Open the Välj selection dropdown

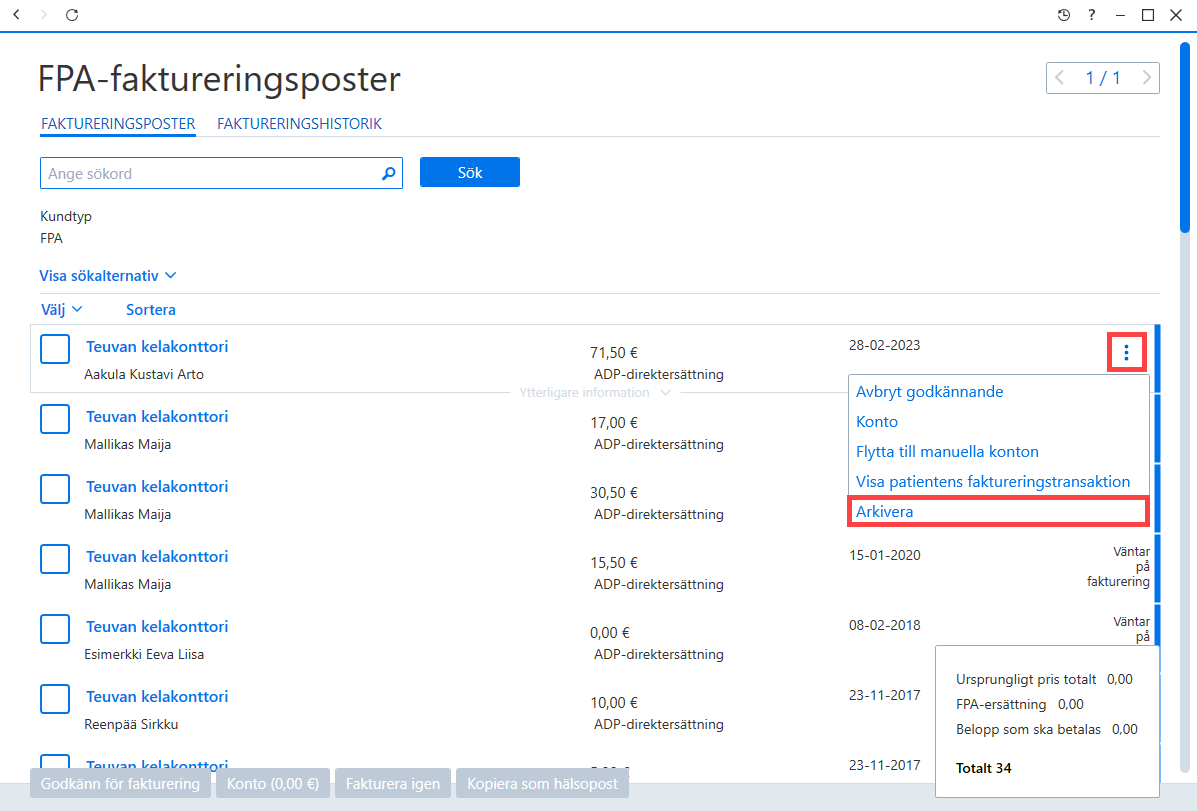(61, 309)
